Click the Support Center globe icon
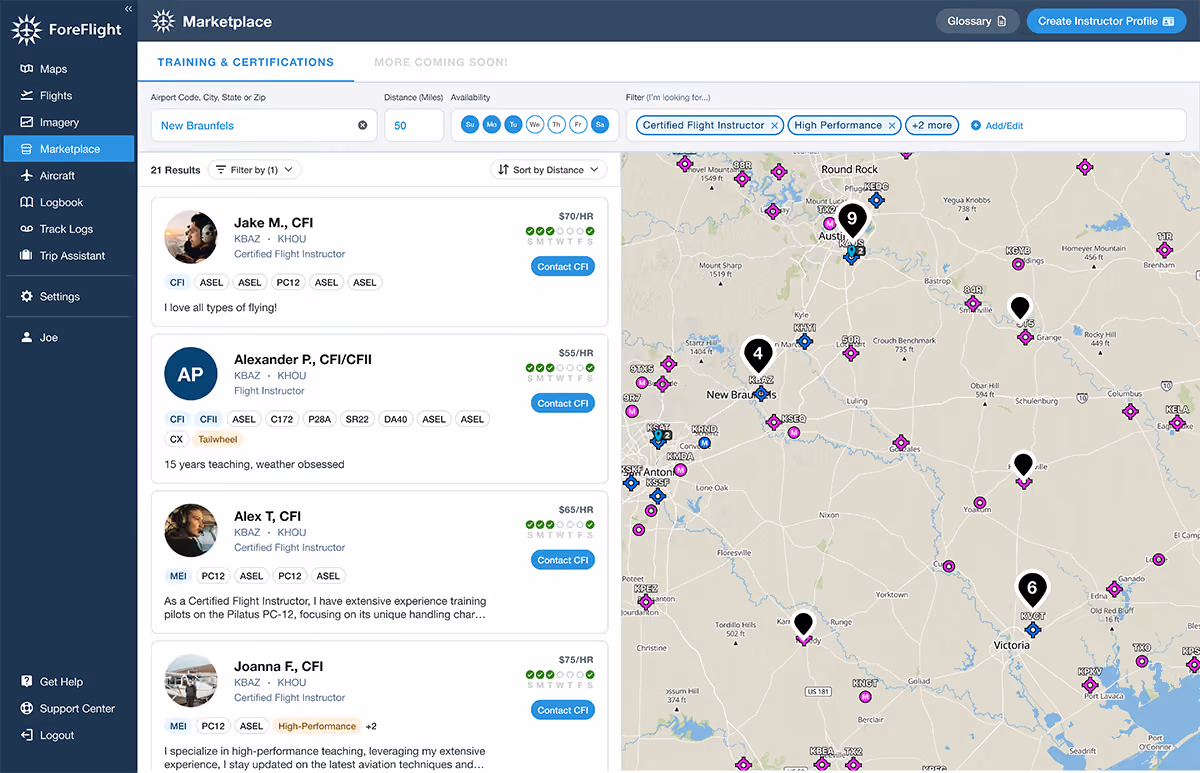 [27, 709]
